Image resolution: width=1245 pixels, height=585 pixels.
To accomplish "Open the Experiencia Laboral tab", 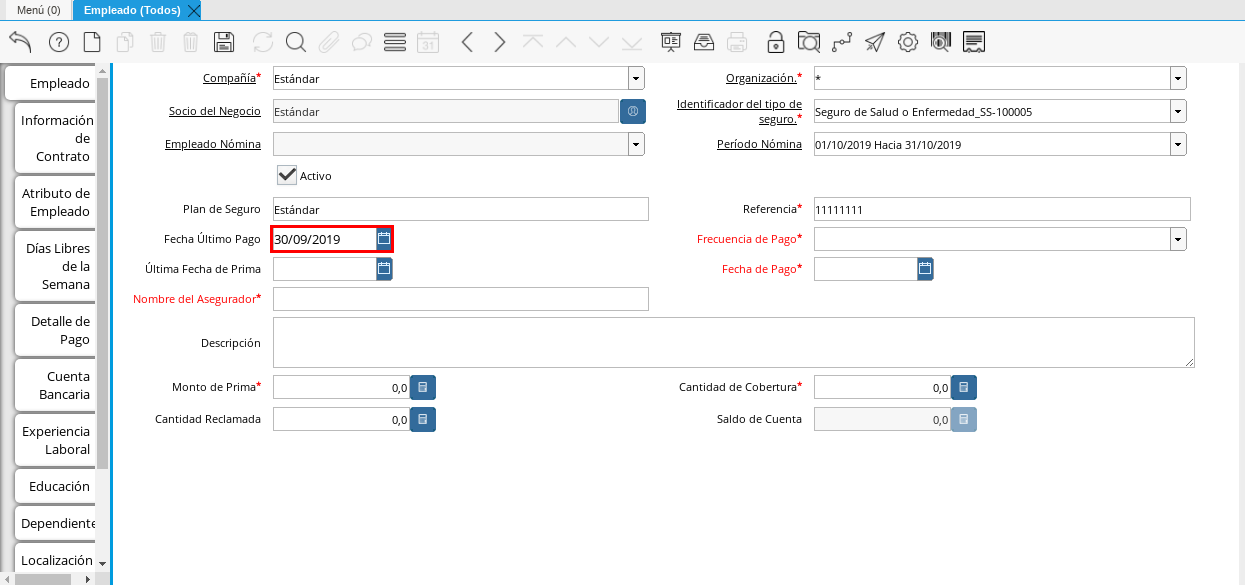I will click(x=56, y=440).
